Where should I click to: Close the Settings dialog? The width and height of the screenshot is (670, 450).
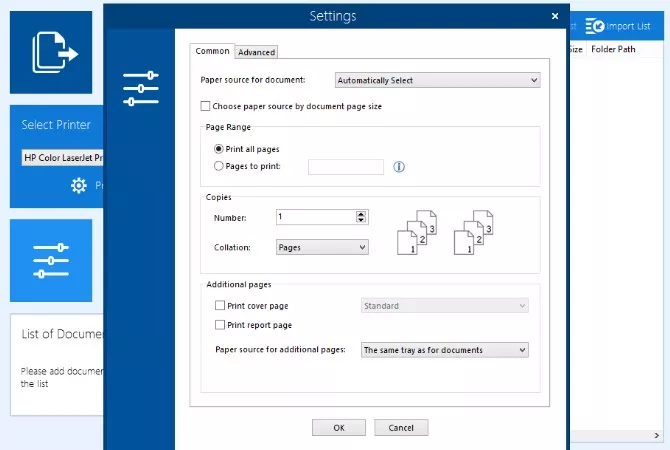click(x=555, y=16)
